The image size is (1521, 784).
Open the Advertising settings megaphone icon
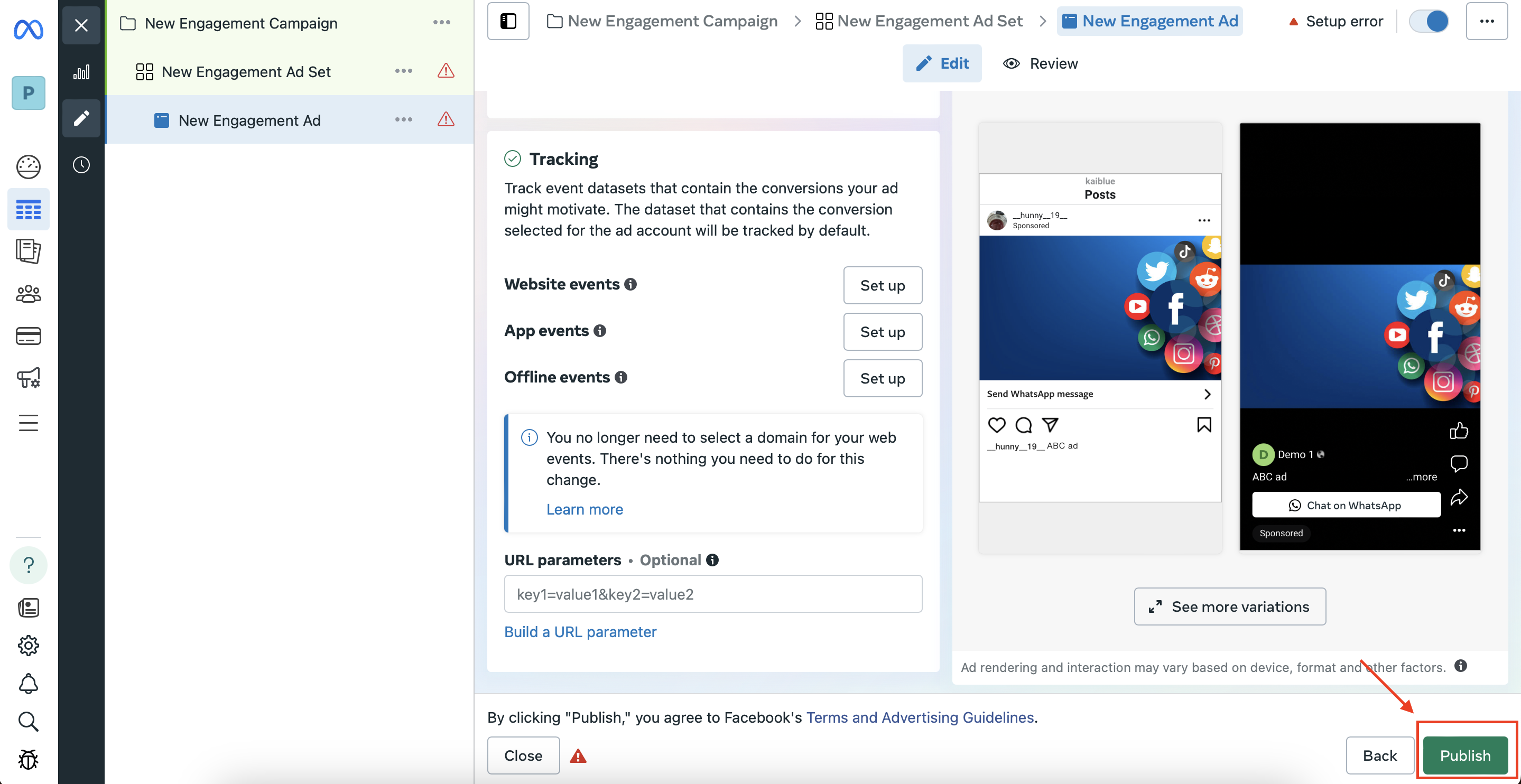coord(29,378)
